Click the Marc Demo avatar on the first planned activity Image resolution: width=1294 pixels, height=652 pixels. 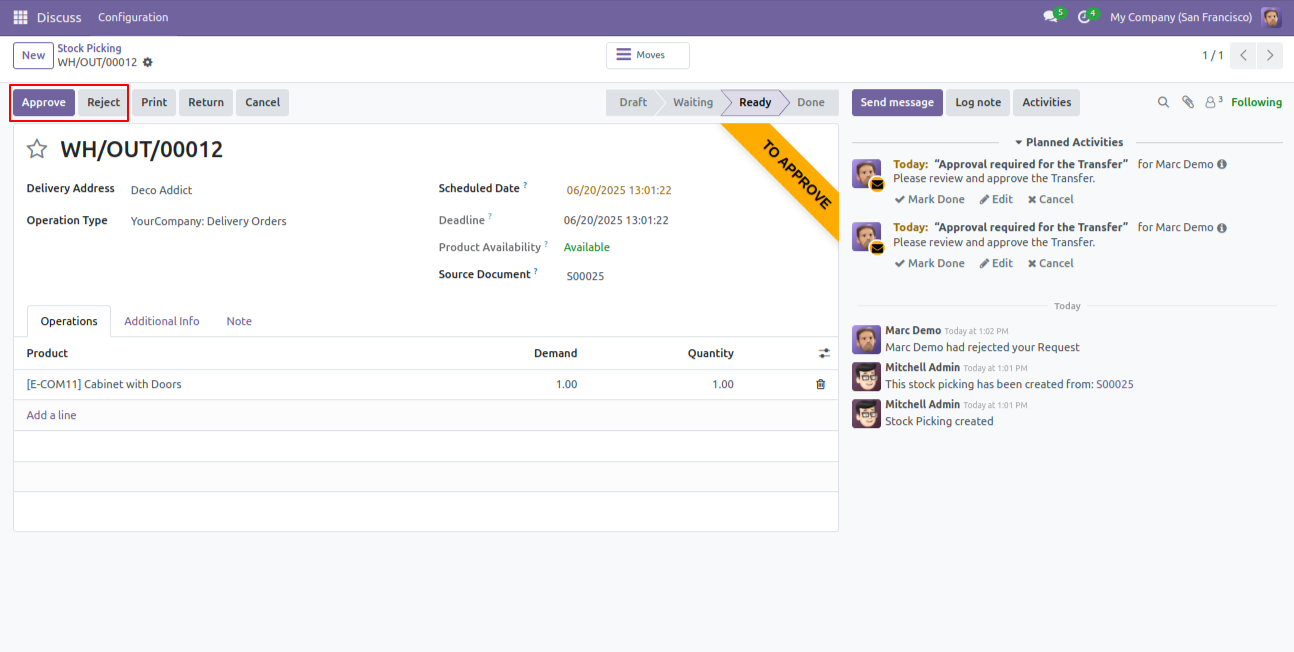866,173
